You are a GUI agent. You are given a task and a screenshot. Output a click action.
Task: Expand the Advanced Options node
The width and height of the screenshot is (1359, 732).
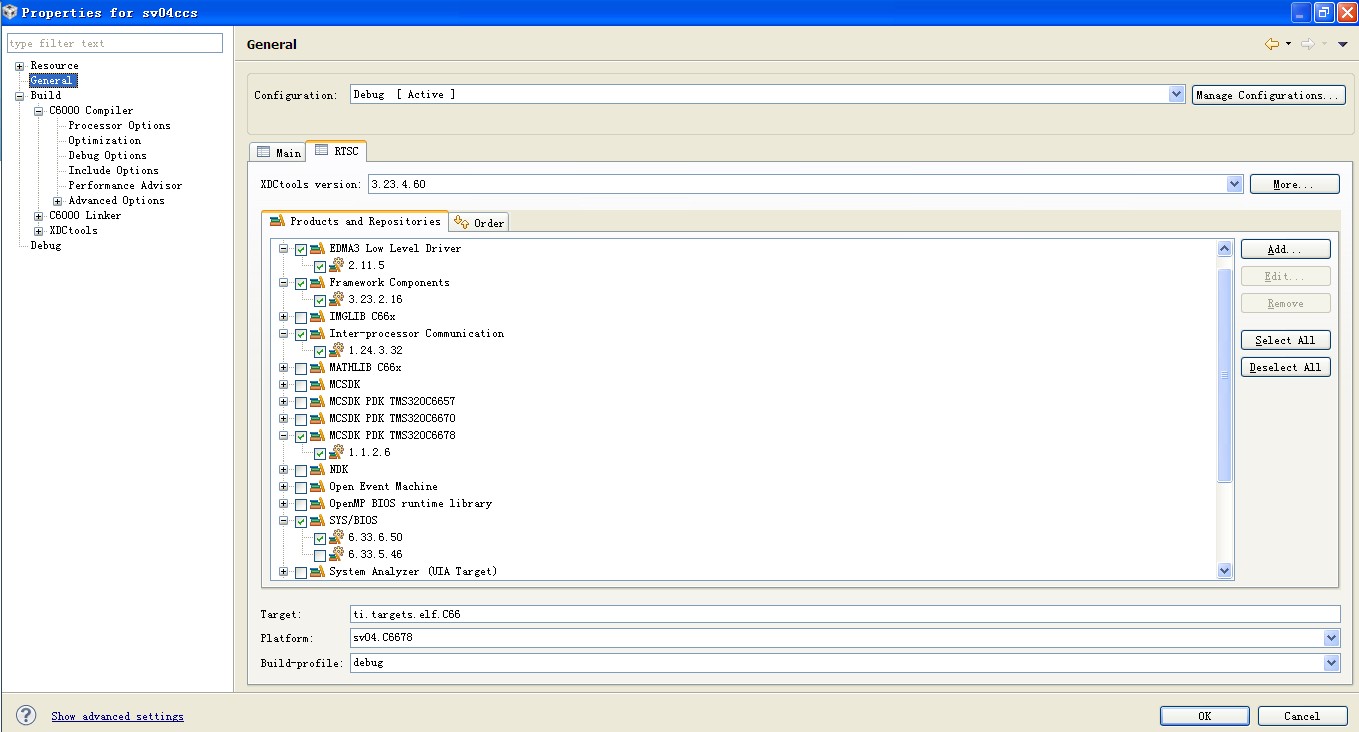pyautogui.click(x=57, y=201)
